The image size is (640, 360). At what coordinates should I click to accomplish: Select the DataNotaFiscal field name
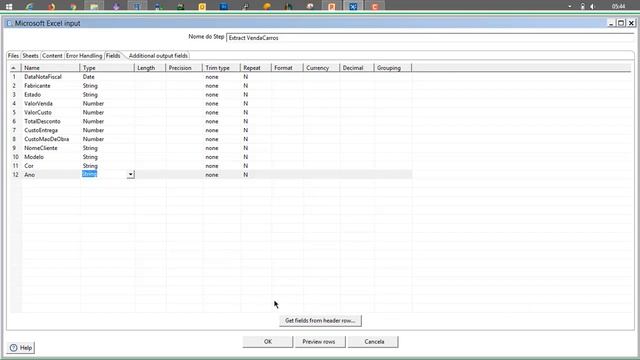(43, 77)
